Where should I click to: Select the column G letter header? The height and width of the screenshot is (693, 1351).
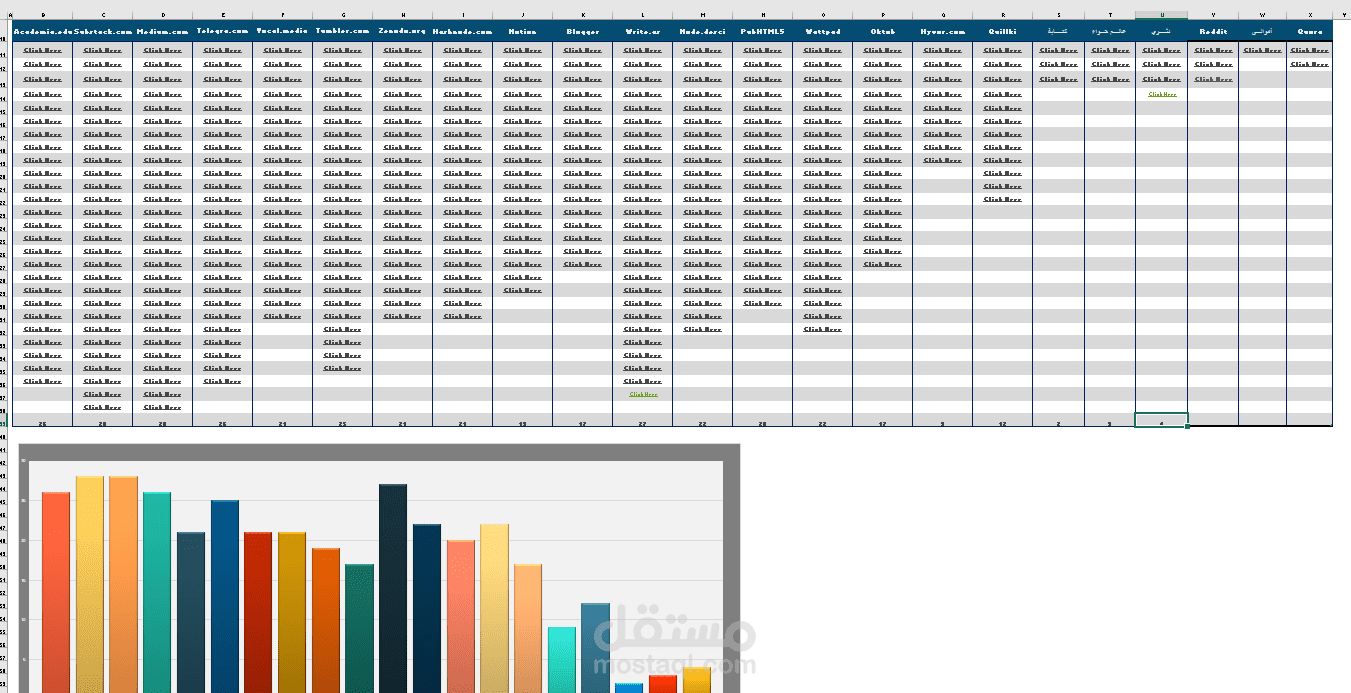[343, 16]
